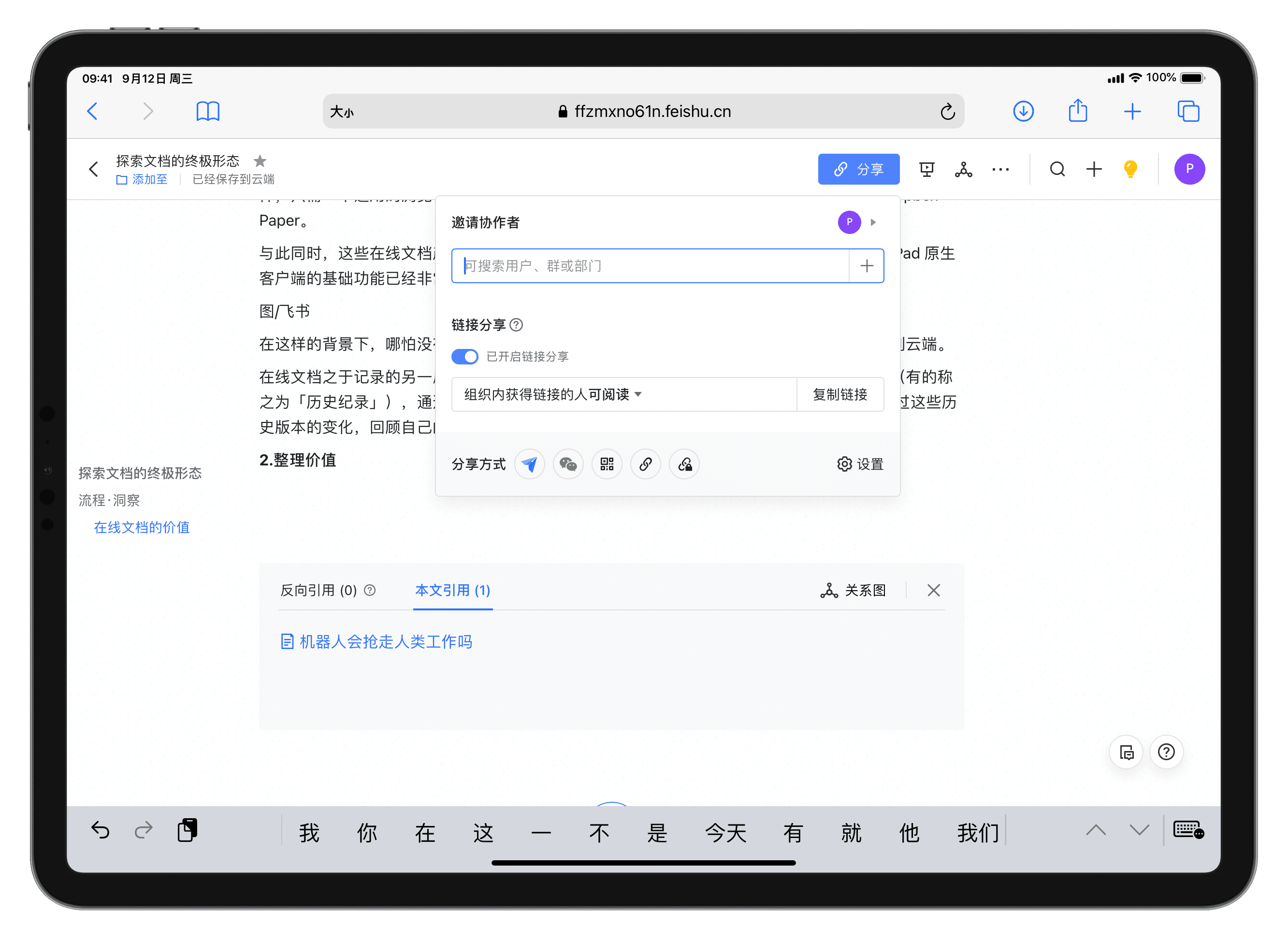Select outline item 在线文档的价值
The image size is (1288, 940).
pyautogui.click(x=142, y=527)
